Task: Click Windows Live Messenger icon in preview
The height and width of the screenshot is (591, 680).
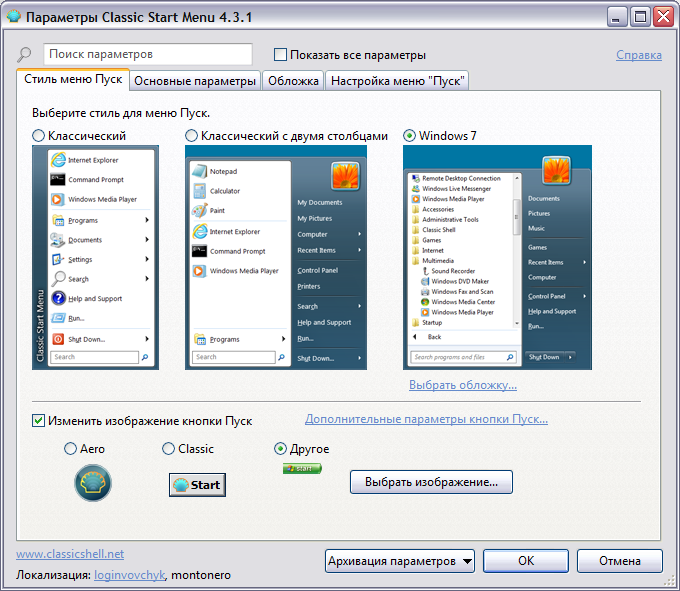Action: [416, 189]
